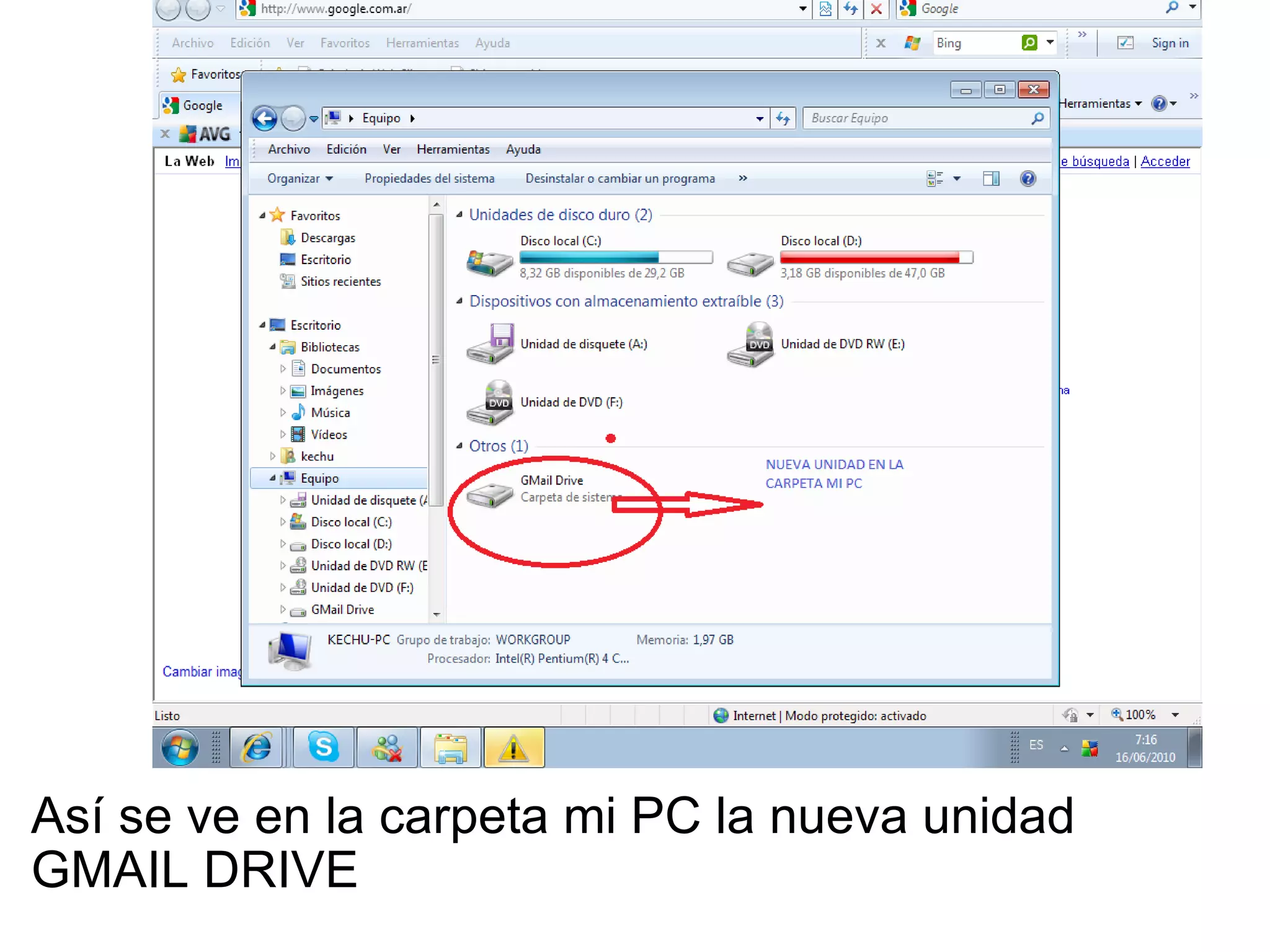Open browser Herramientas toolbar button
This screenshot has width=1270, height=952.
(x=1100, y=104)
